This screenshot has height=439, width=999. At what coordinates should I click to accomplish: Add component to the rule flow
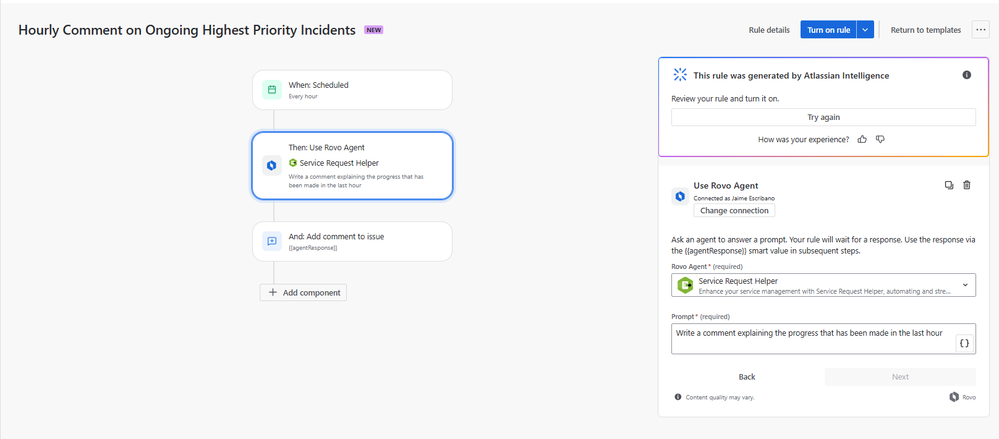(303, 292)
